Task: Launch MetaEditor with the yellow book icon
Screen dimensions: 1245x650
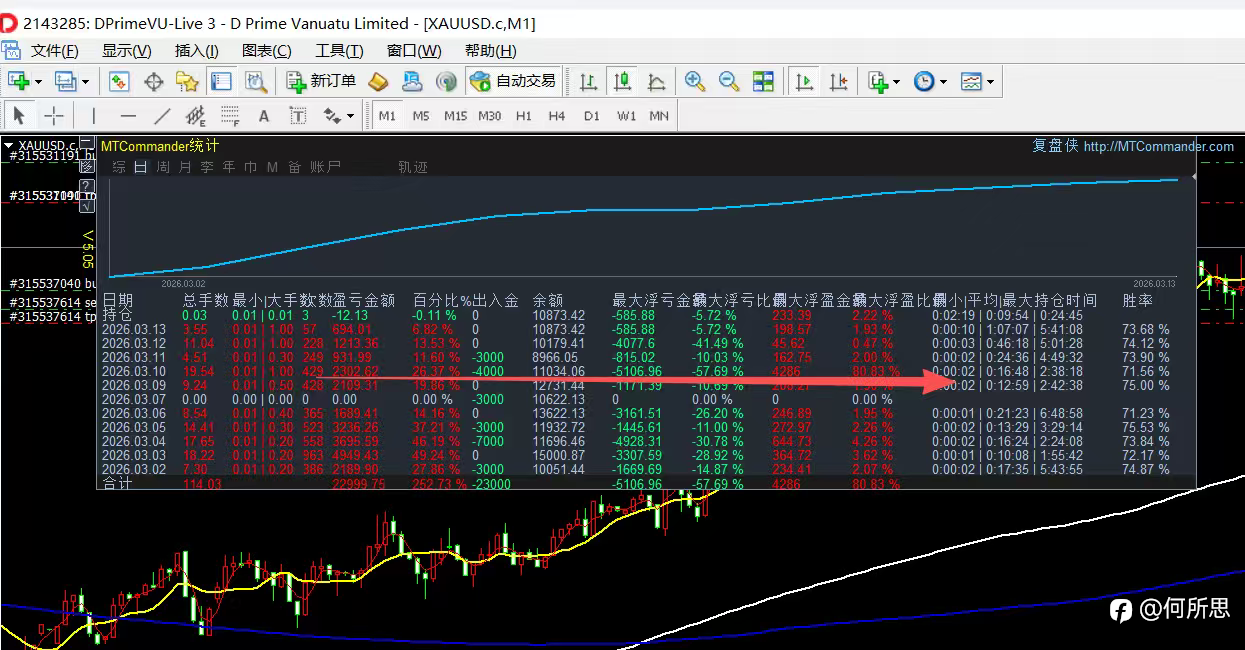Action: pyautogui.click(x=378, y=81)
